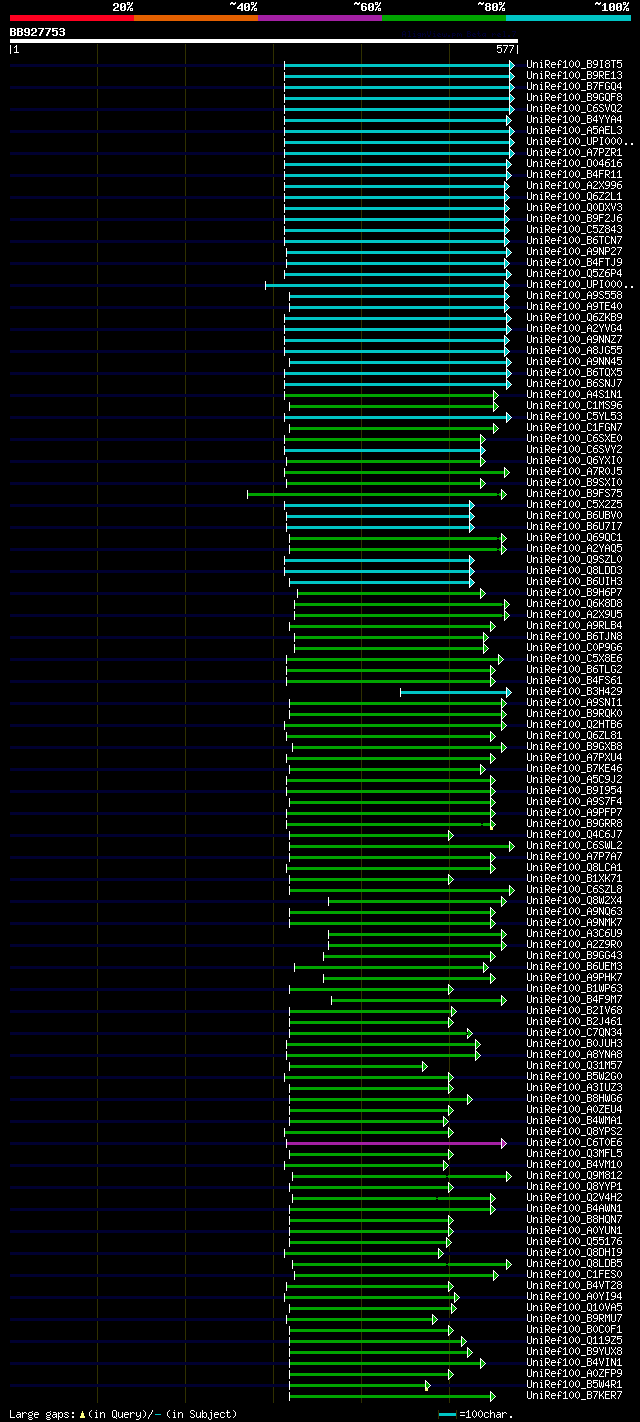Open hit UniRef100_B6TJN8
The image size is (640, 1422).
pyautogui.click(x=574, y=636)
